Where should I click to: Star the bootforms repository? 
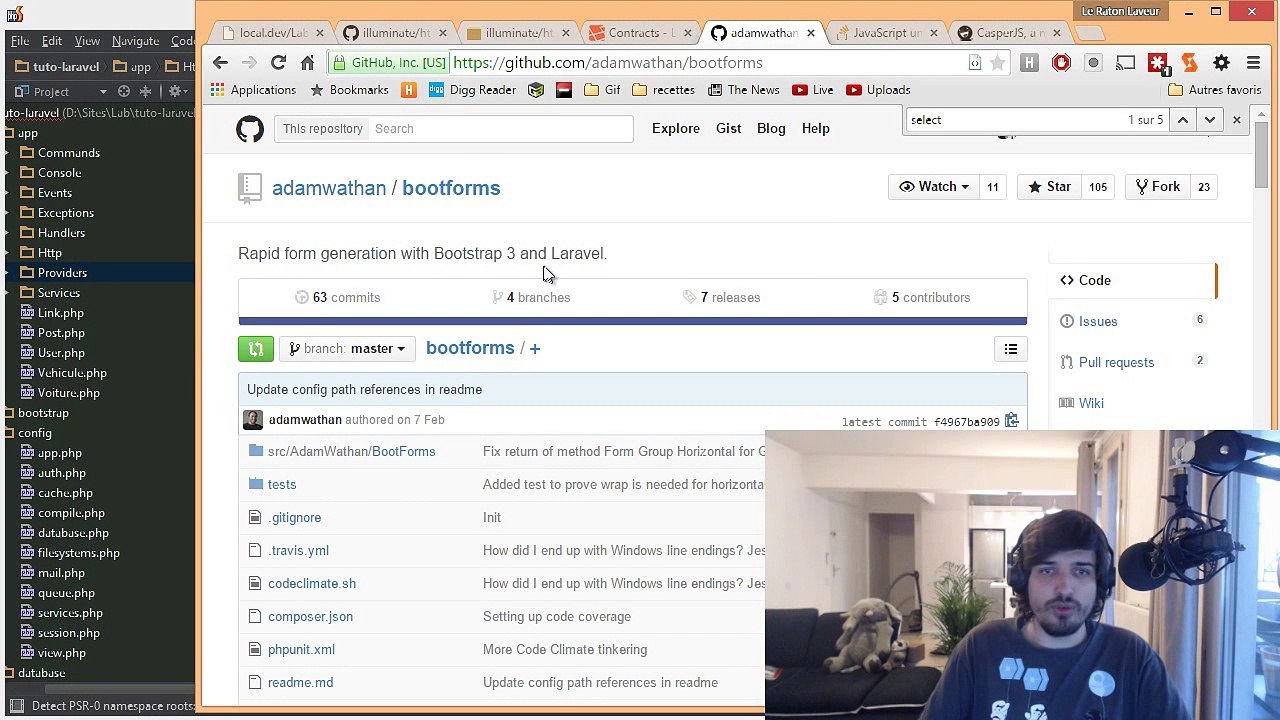pos(1050,187)
